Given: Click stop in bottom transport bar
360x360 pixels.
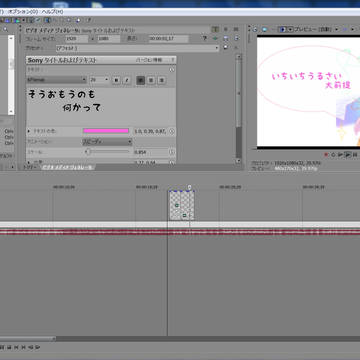Looking at the screenshot, I should [x=10, y=347].
